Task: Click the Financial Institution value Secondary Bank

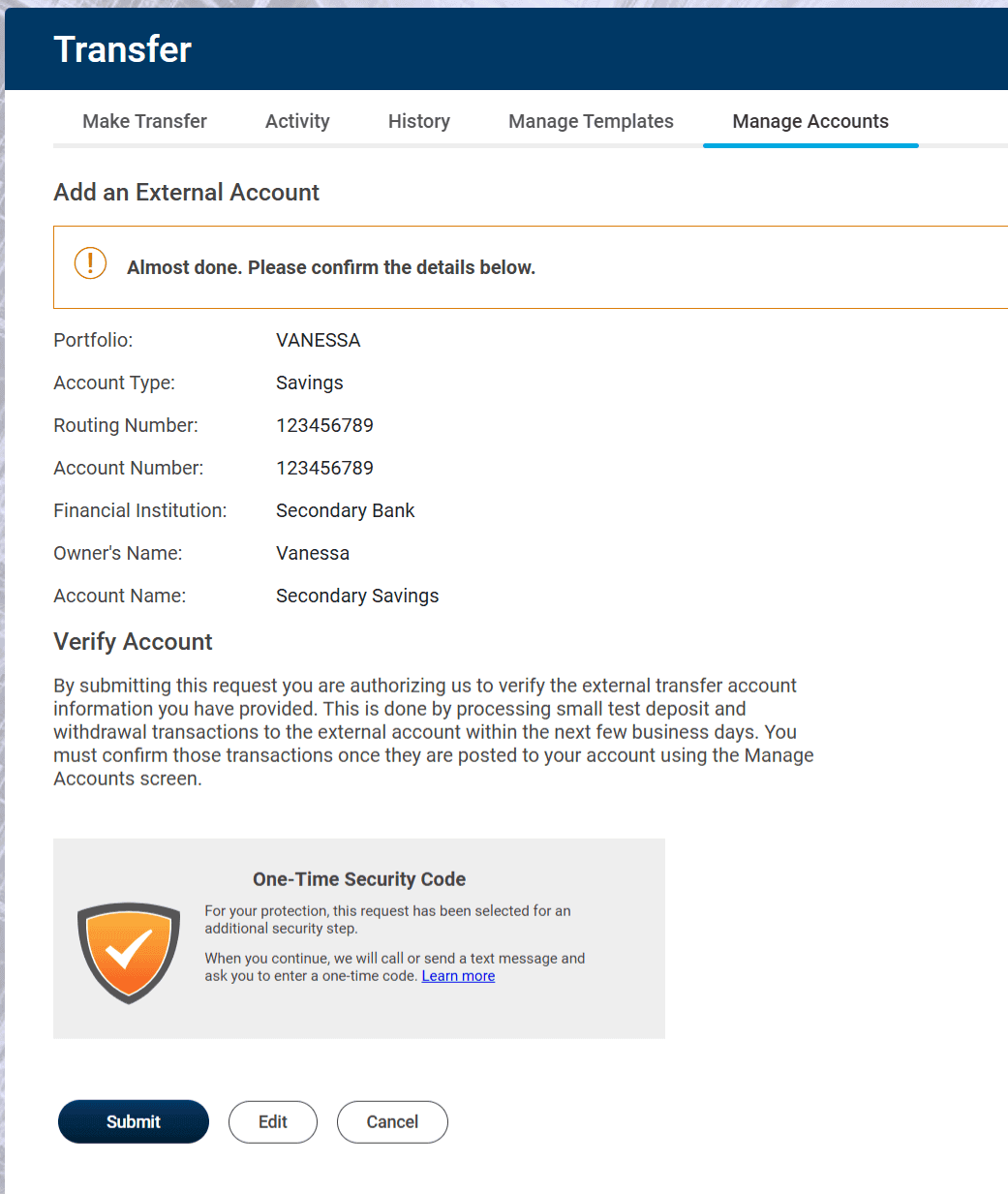Action: point(345,510)
